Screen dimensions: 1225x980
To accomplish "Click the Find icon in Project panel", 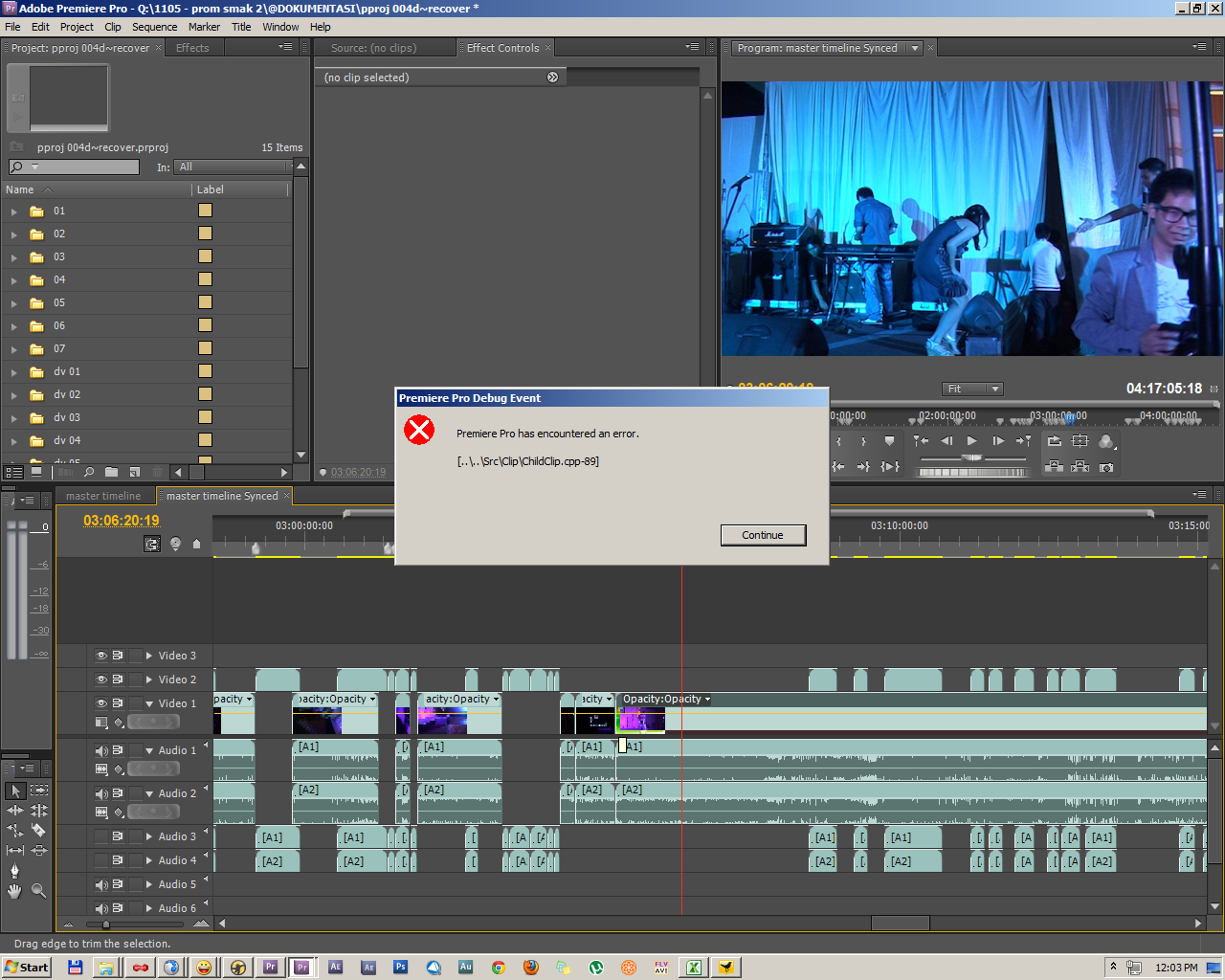I will [x=89, y=472].
